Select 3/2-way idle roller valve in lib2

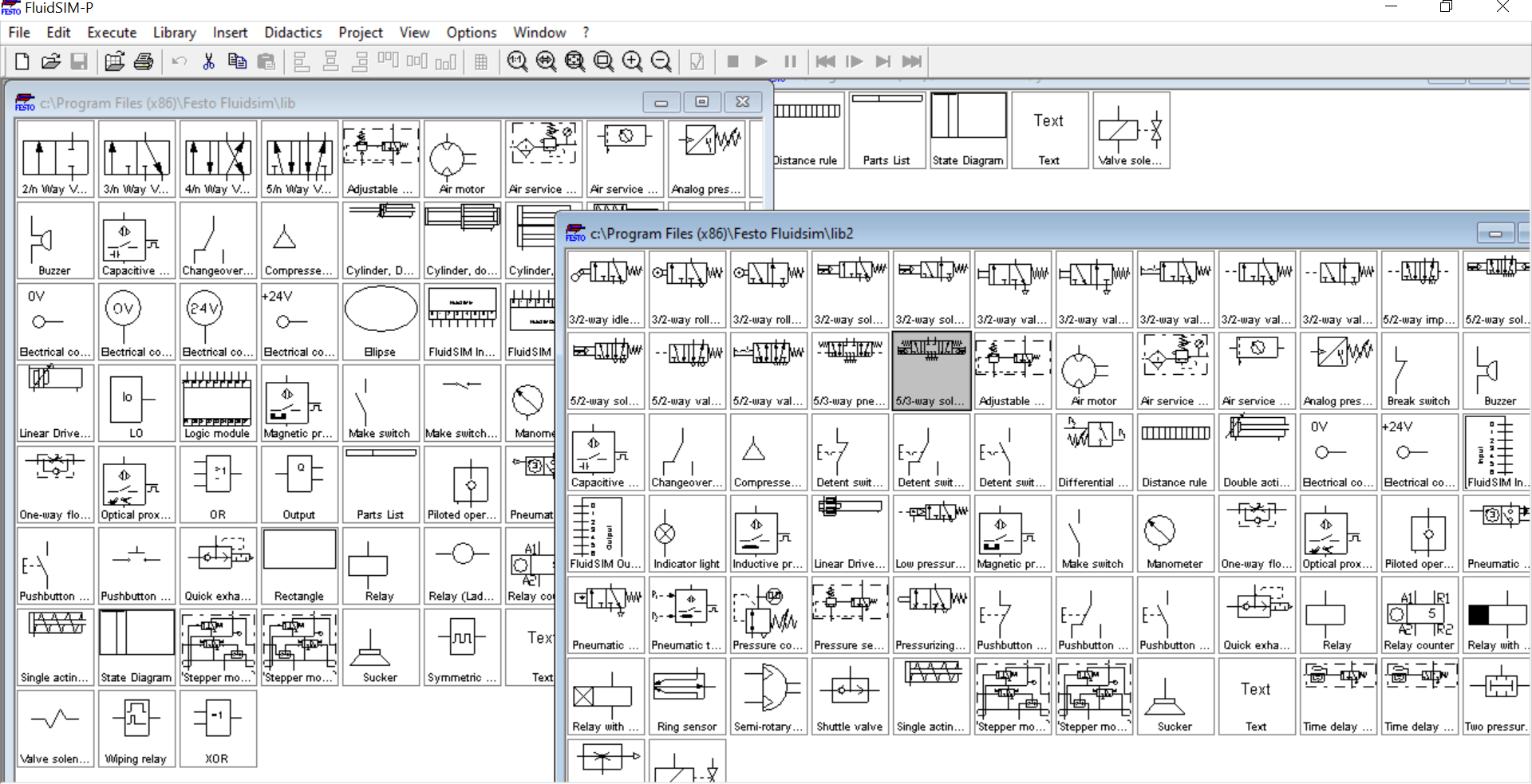(x=606, y=290)
